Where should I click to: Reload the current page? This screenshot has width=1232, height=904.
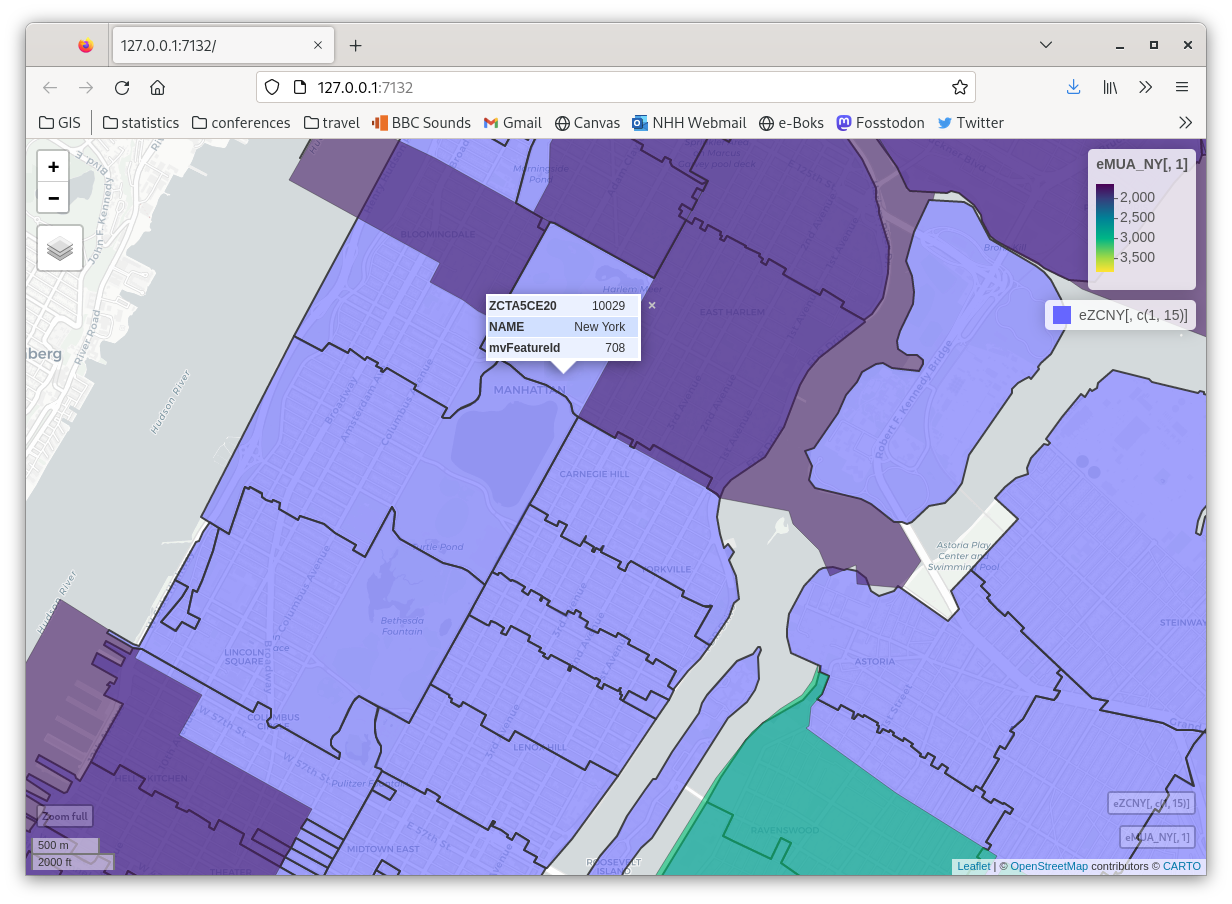121,87
